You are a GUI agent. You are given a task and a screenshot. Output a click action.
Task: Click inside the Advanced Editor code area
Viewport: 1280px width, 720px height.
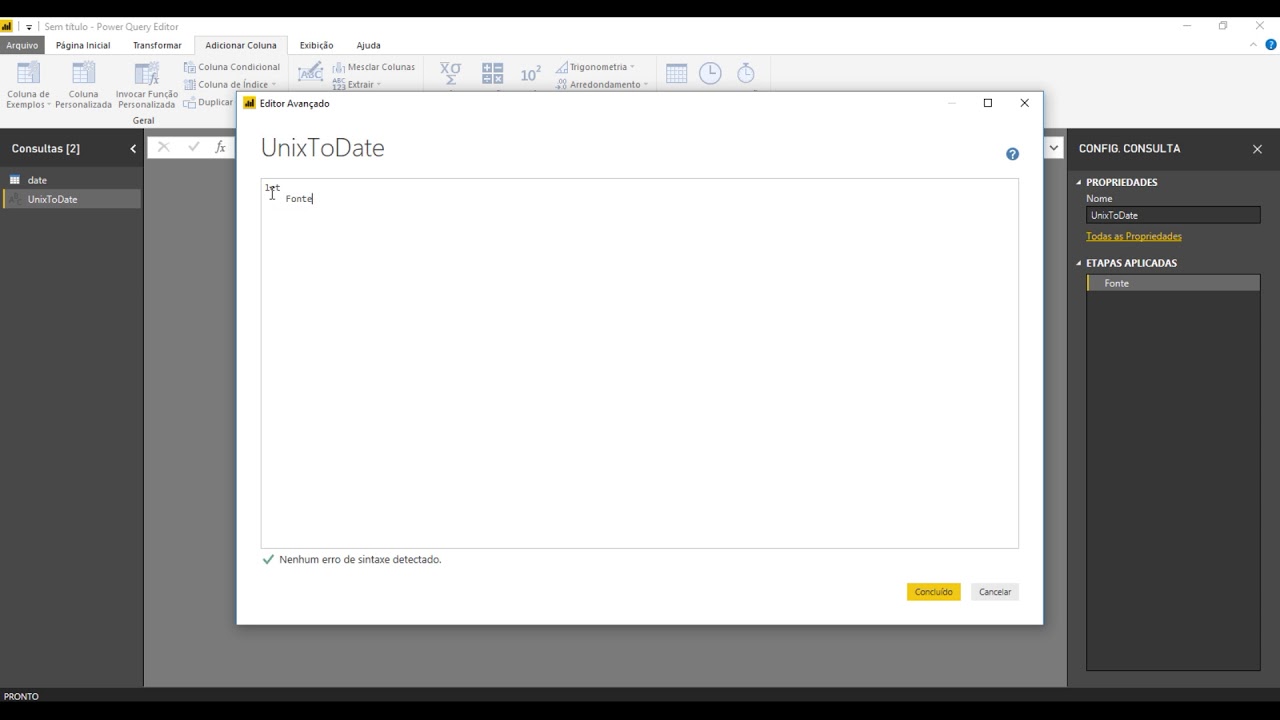[640, 363]
